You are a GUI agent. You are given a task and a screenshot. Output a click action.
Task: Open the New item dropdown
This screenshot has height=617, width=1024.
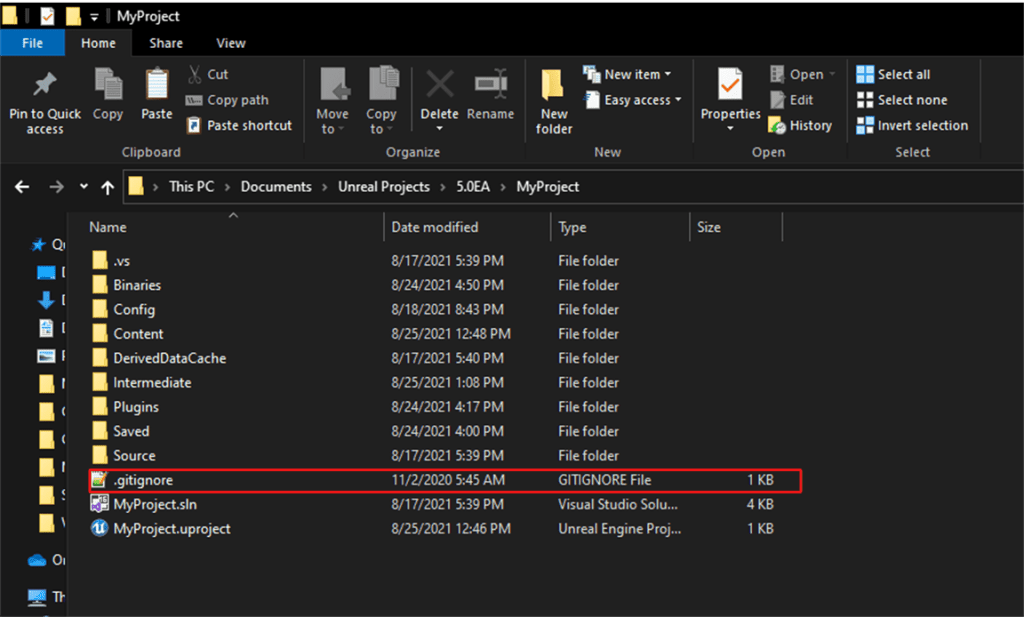(x=630, y=73)
